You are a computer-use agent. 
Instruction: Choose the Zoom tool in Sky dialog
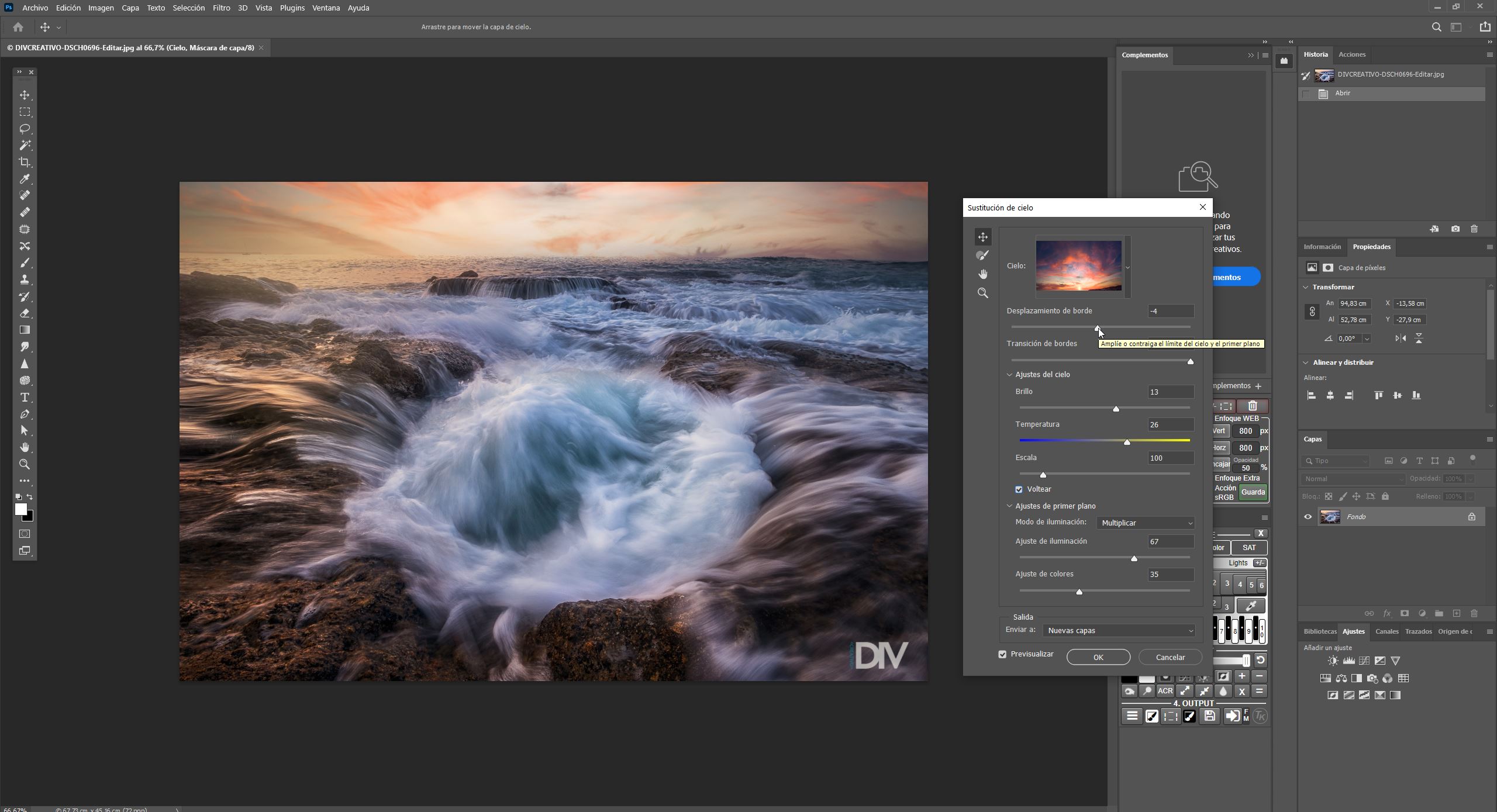point(983,293)
